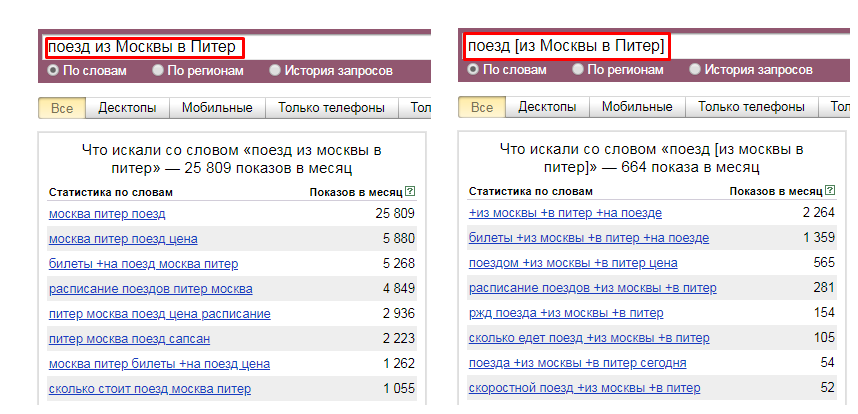
Task: Click heading '25 809 показов в месяц'
Action: (x=268, y=168)
